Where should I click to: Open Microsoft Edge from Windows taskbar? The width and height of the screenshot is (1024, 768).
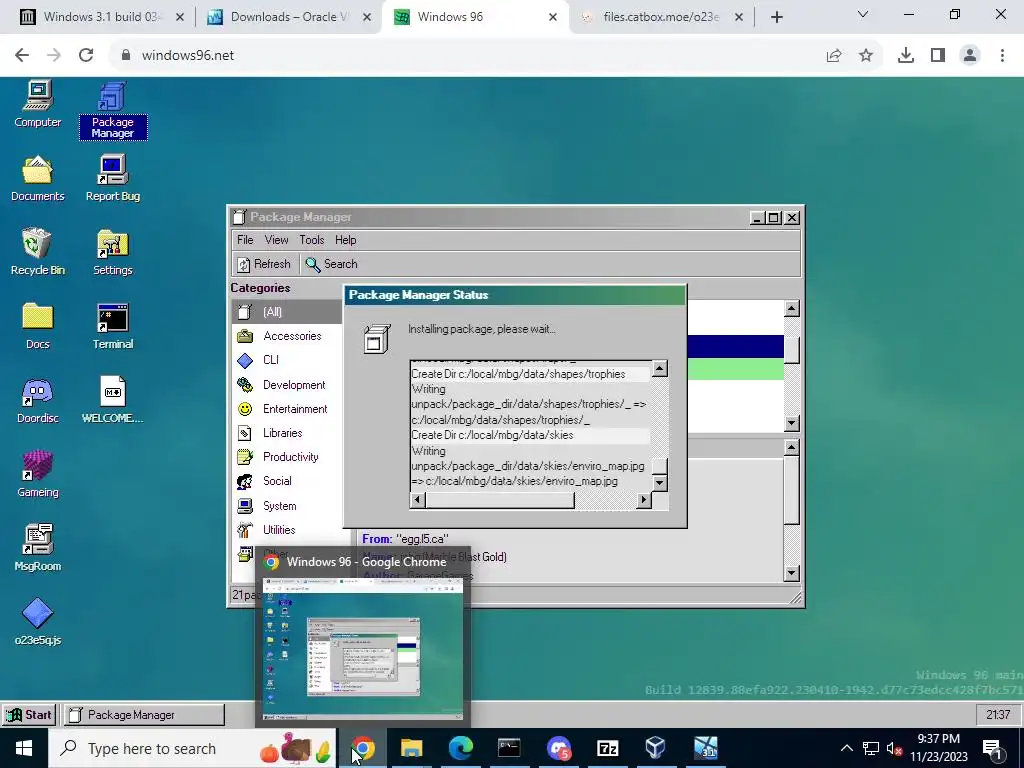tap(460, 748)
